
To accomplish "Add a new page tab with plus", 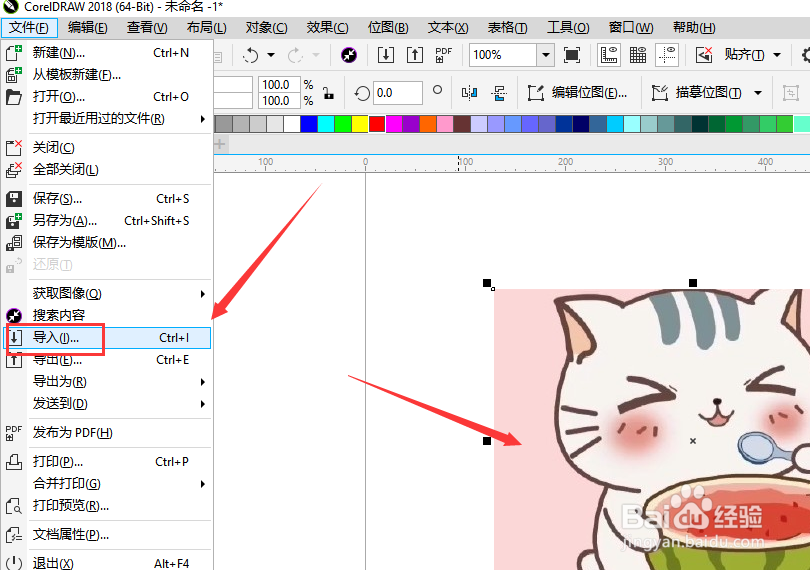I will (x=220, y=144).
